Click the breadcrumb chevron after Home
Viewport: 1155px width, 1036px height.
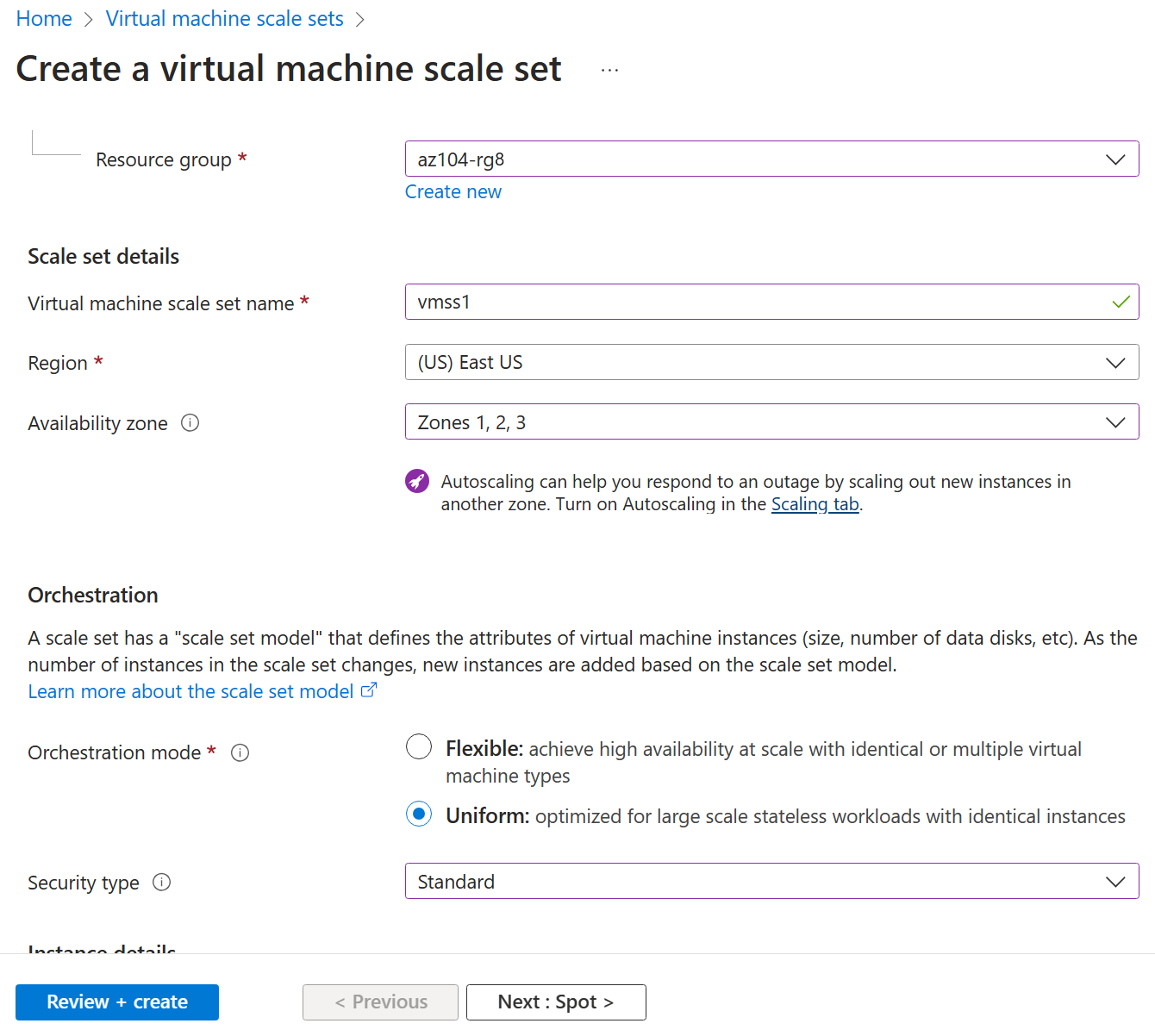click(88, 18)
